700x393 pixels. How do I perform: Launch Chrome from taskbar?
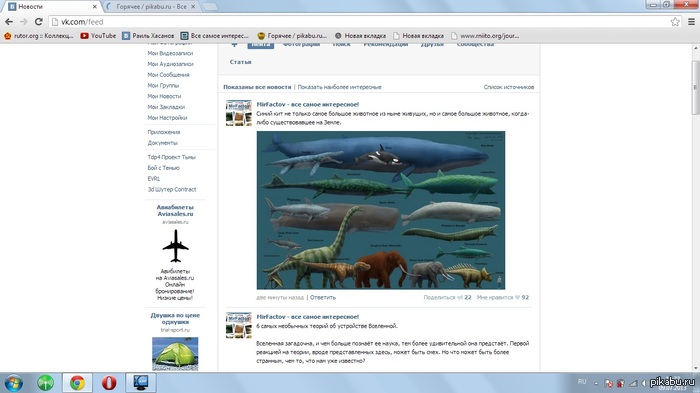[77, 383]
